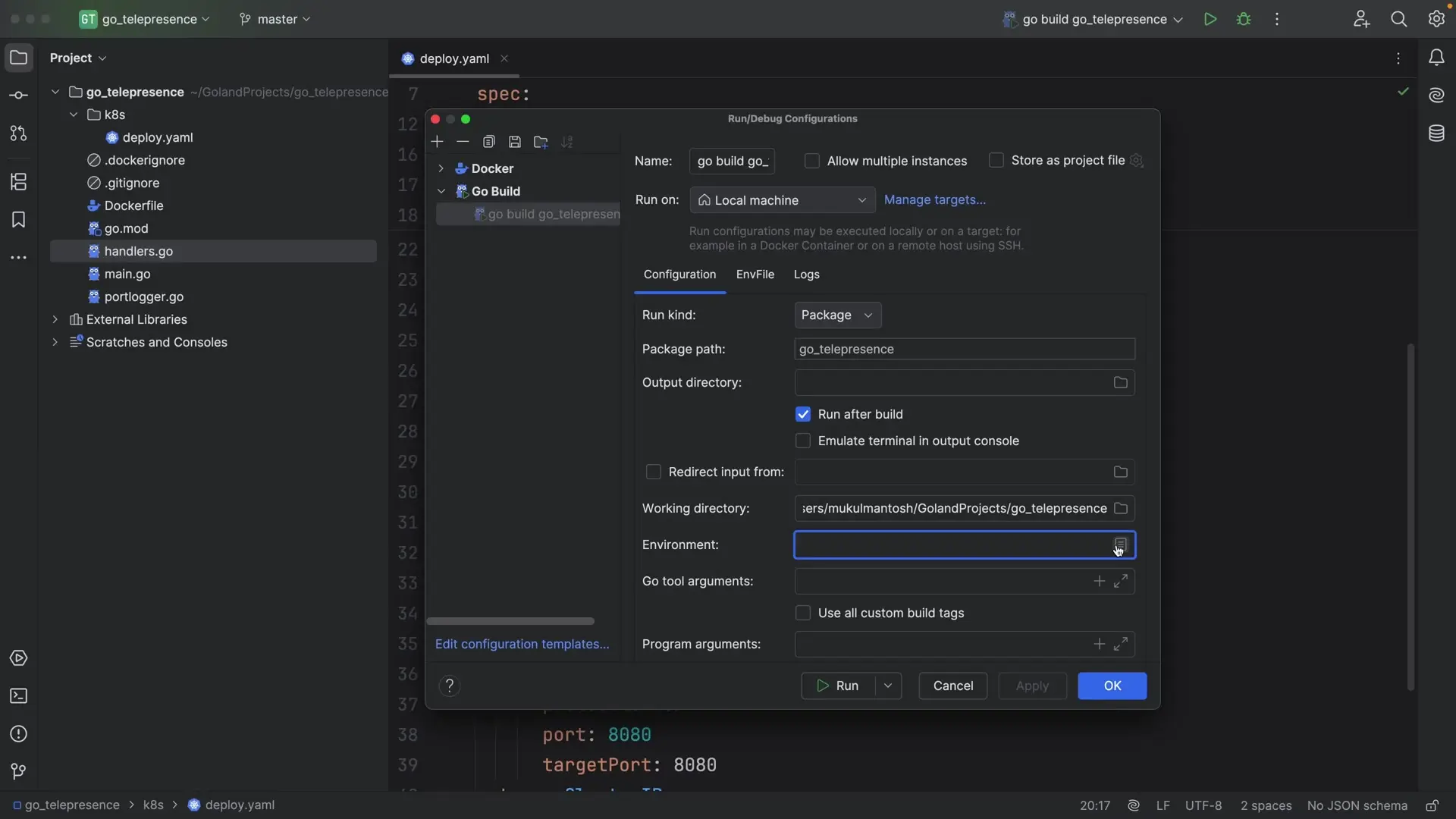Save configuration icon in dialog toolbar
1456x819 pixels.
(515, 142)
